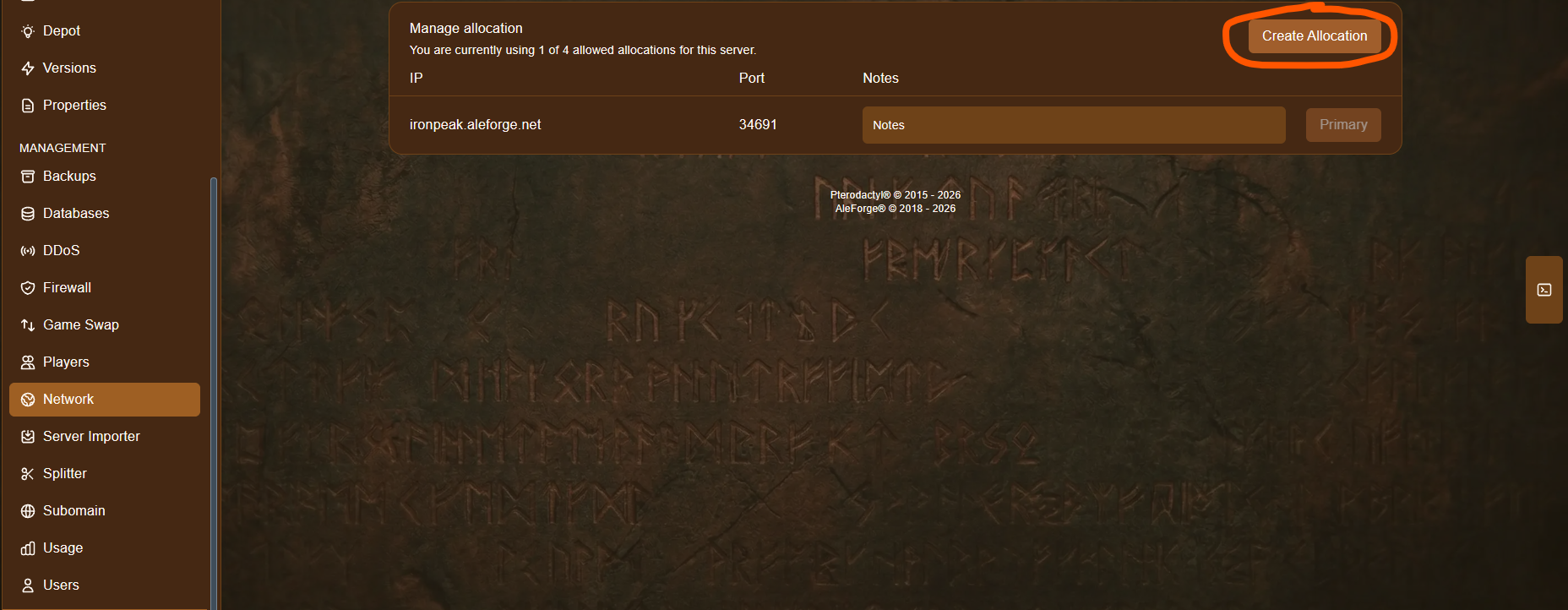The width and height of the screenshot is (1568, 610).
Task: Click the sidebar vertical scrollbar
Action: (x=214, y=393)
